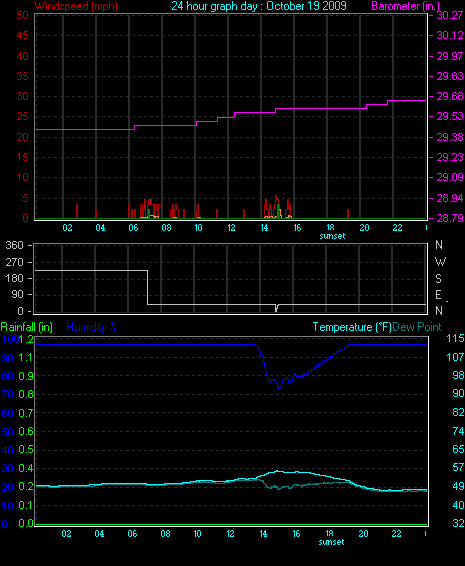465x566 pixels.
Task: Click the 30.27 barometer scale value
Action: point(449,15)
